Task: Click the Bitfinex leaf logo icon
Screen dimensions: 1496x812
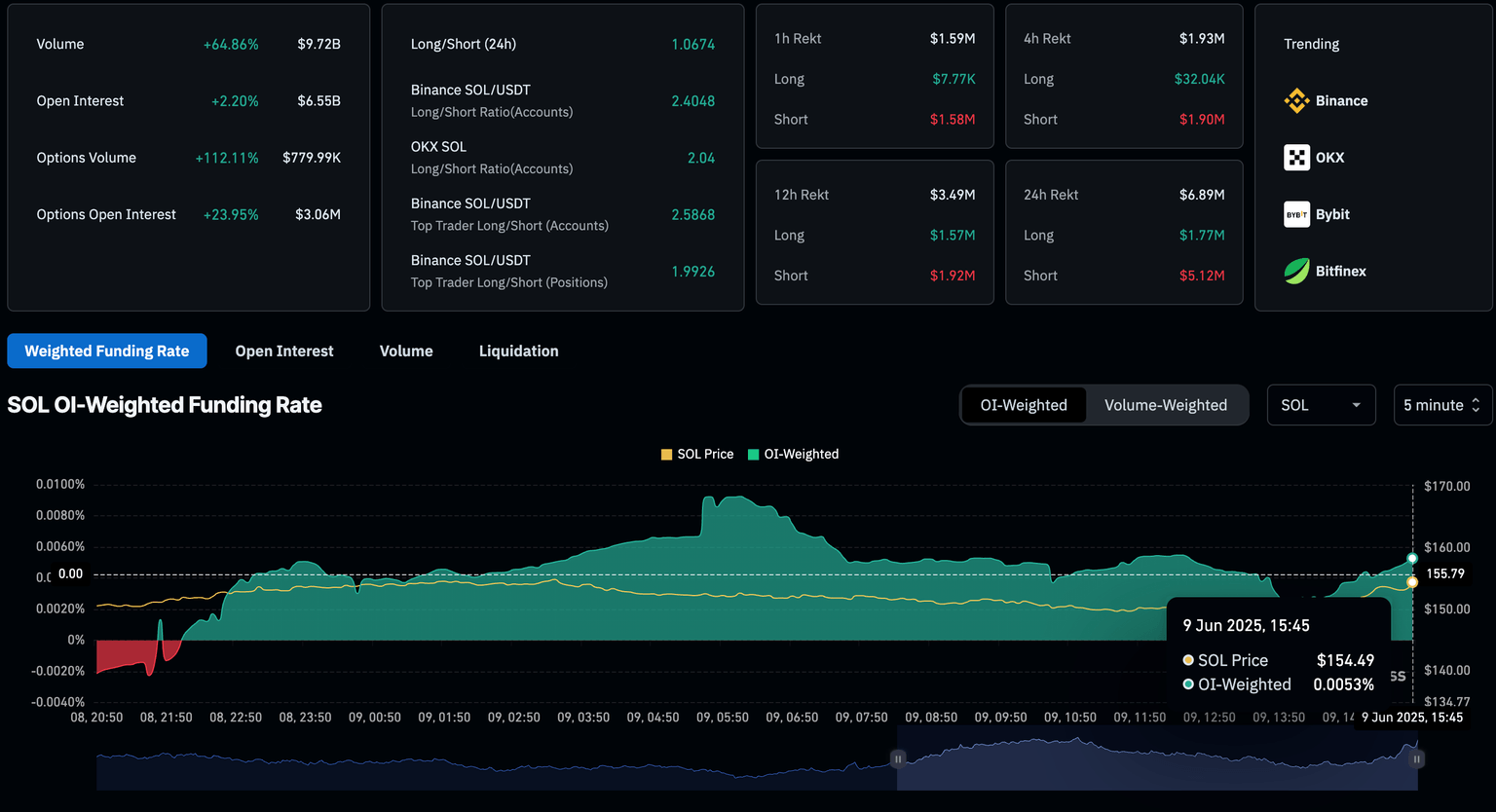Action: [x=1296, y=272]
